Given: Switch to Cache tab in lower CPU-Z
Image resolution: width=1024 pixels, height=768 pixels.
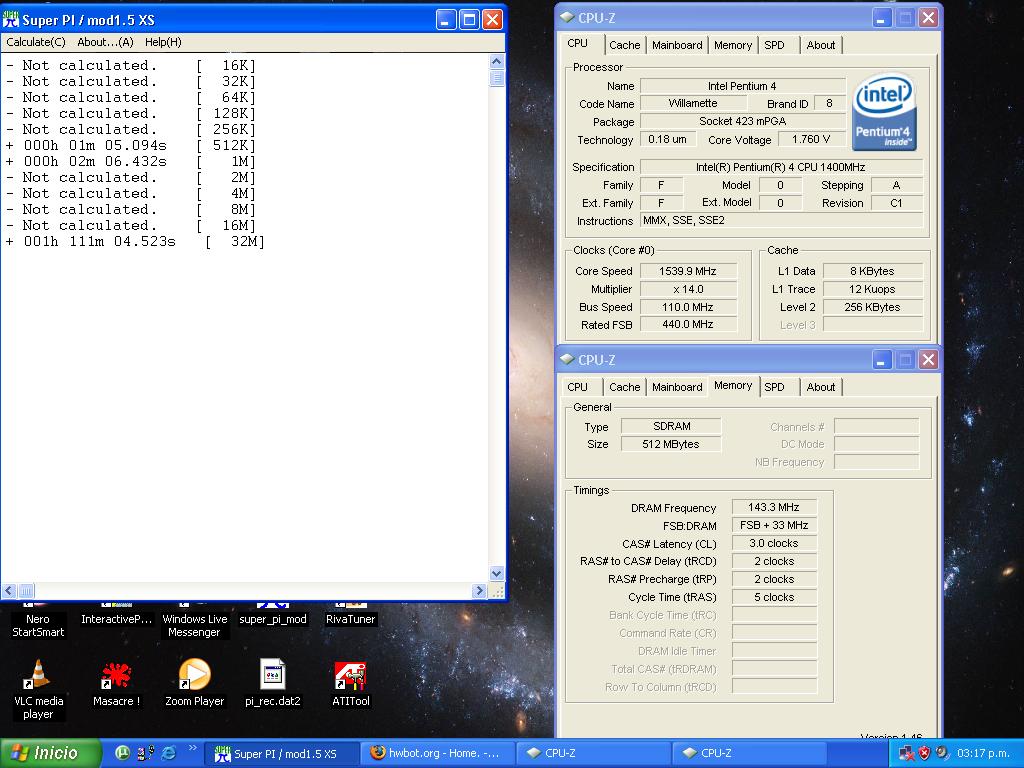Looking at the screenshot, I should click(624, 387).
